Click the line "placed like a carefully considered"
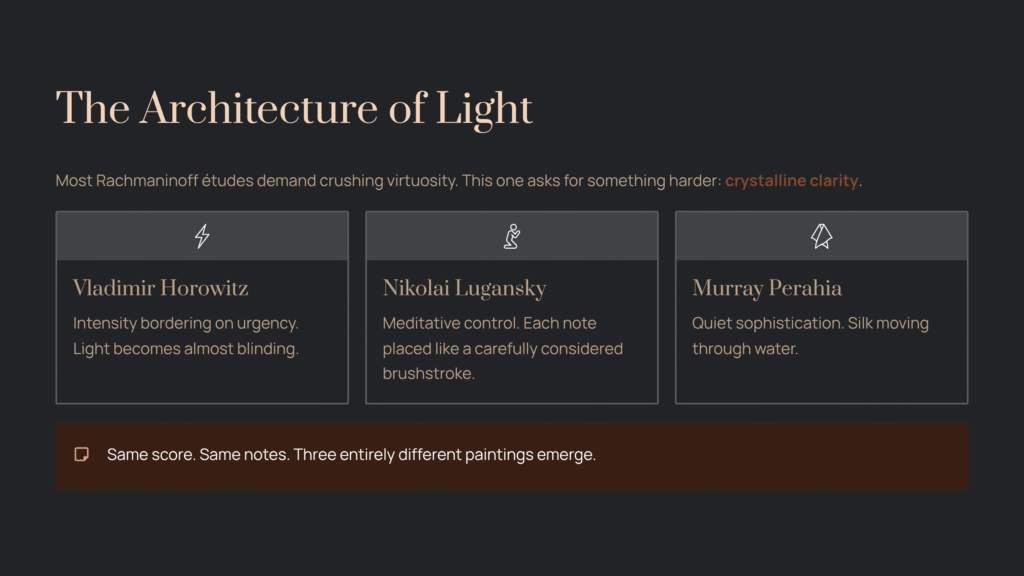The height and width of the screenshot is (576, 1024). [502, 349]
